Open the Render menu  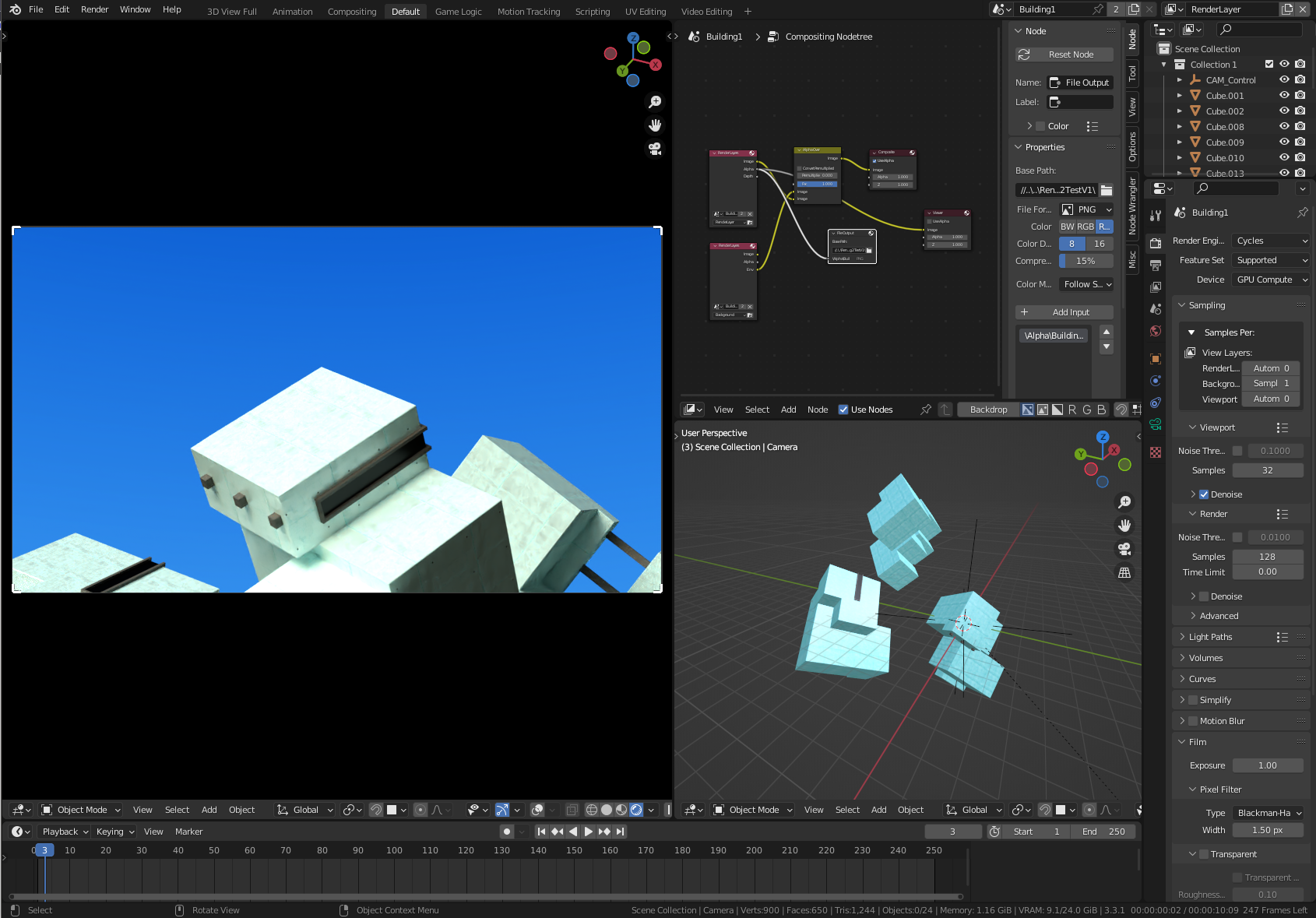pyautogui.click(x=94, y=9)
